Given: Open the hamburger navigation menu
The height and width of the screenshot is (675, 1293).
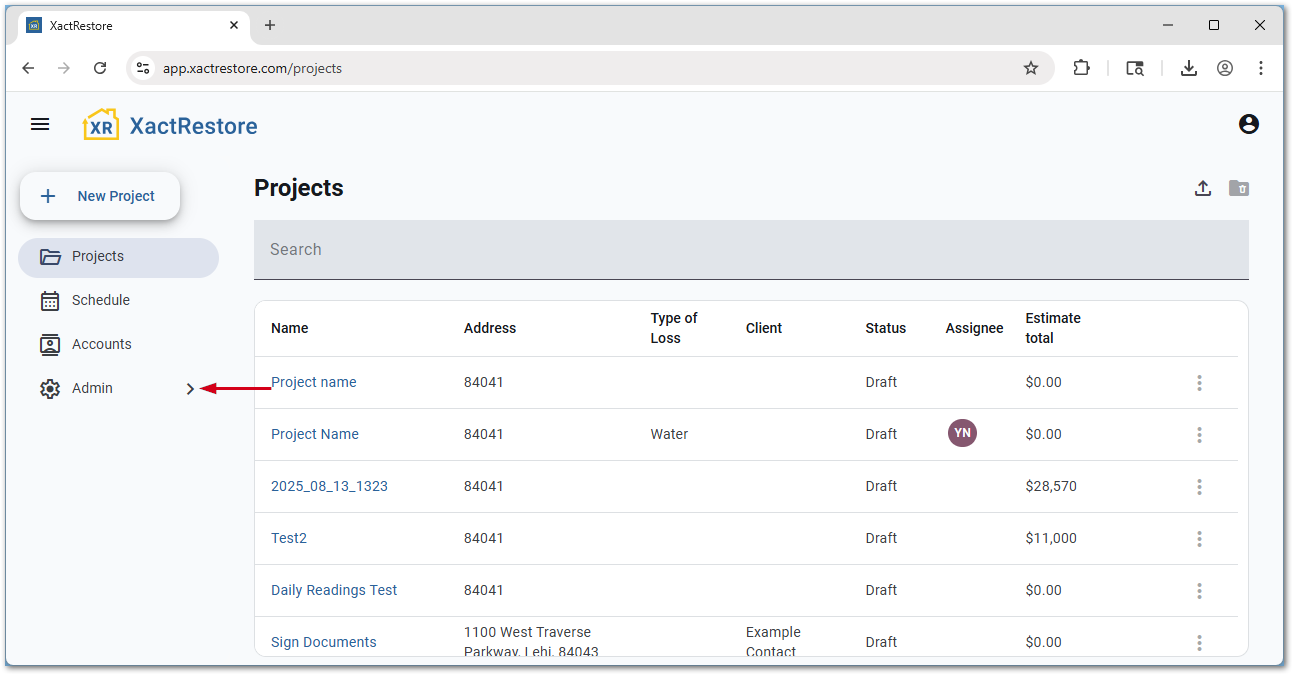Looking at the screenshot, I should (x=40, y=124).
